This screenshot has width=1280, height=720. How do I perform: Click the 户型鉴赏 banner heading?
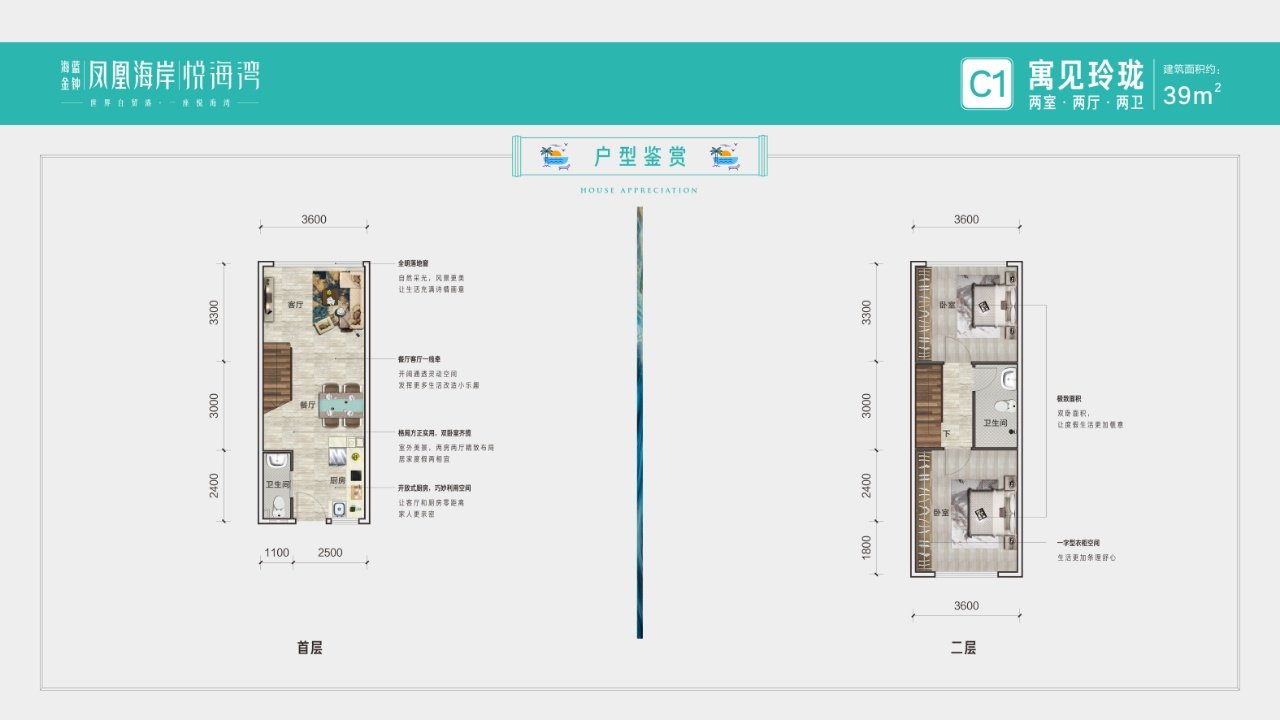(x=640, y=157)
